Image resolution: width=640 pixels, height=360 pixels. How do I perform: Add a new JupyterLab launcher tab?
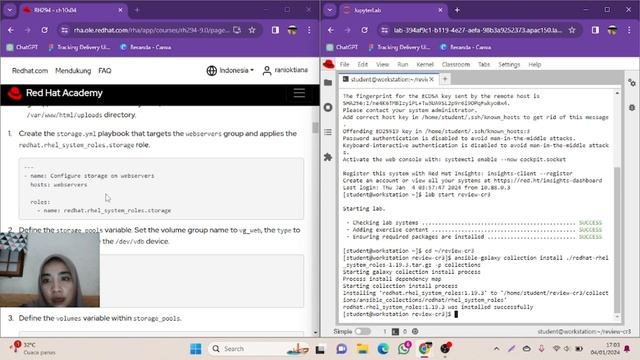pos(445,79)
